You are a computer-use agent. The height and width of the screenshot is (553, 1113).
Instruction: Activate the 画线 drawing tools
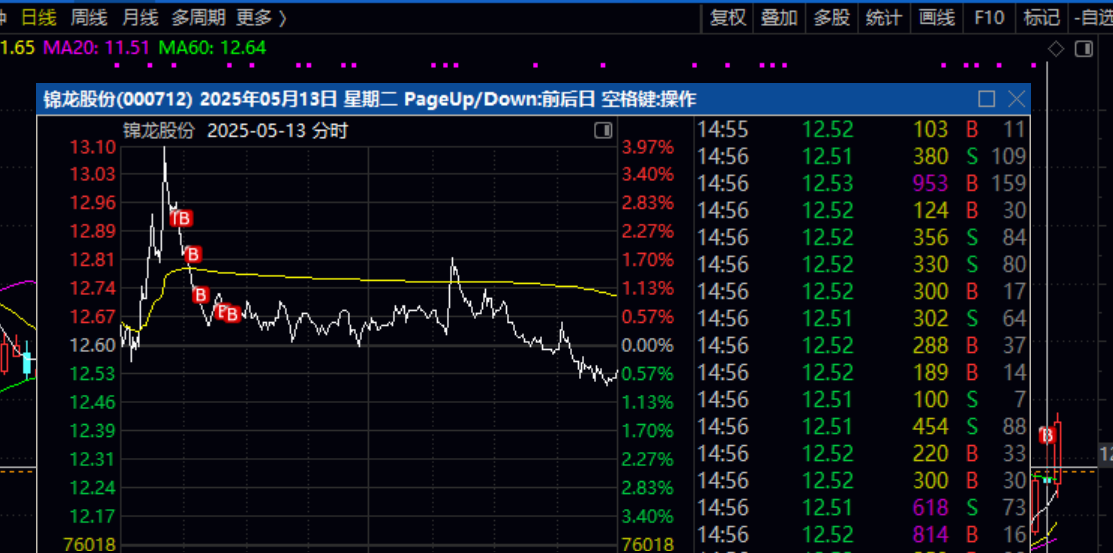pyautogui.click(x=936, y=18)
